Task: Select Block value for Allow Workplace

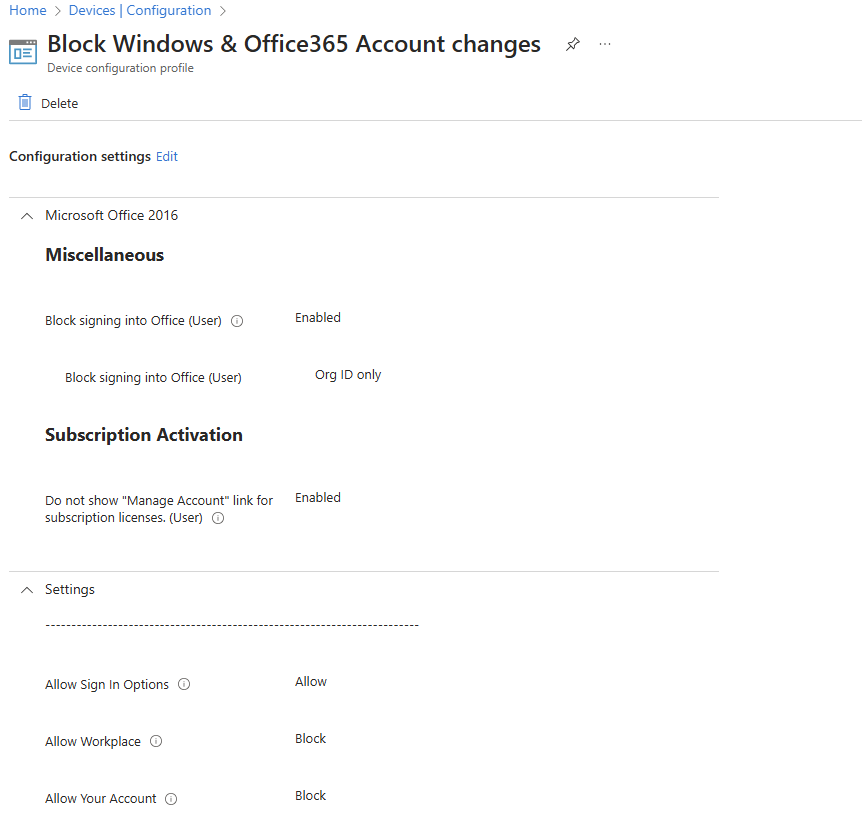Action: 311,739
